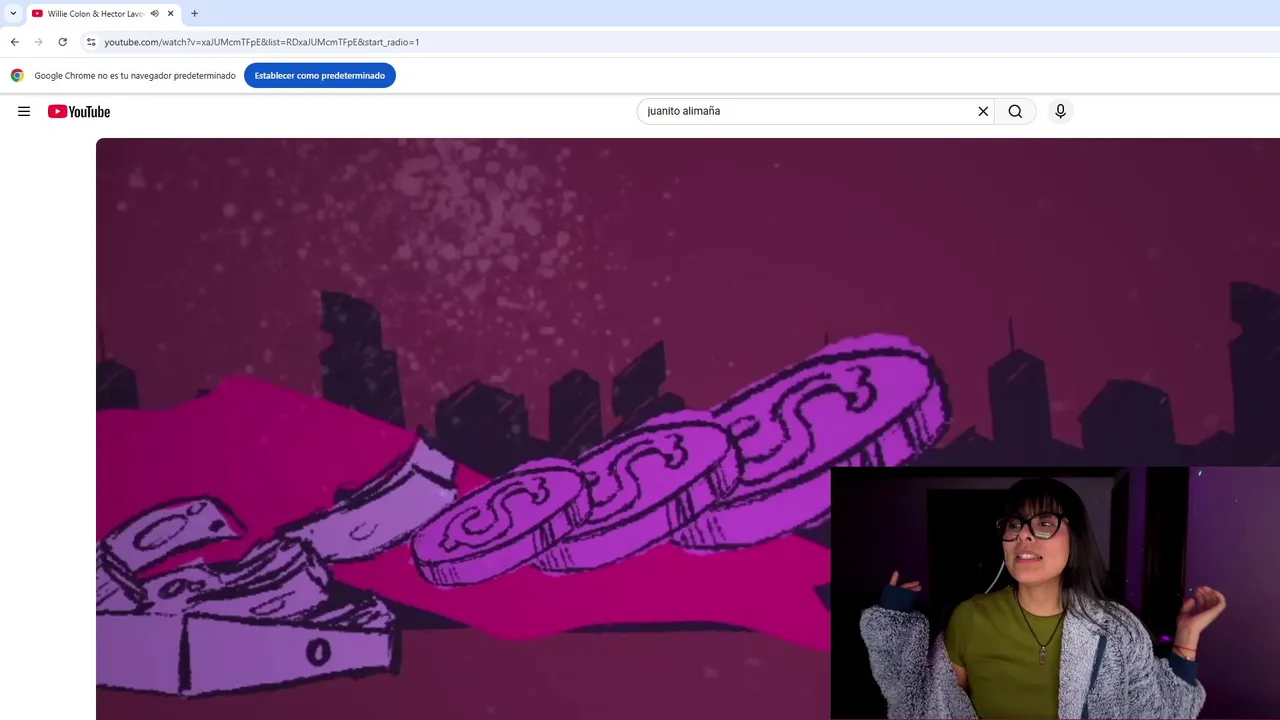The width and height of the screenshot is (1280, 720).
Task: Click the video player to pause playback
Action: coord(688,428)
